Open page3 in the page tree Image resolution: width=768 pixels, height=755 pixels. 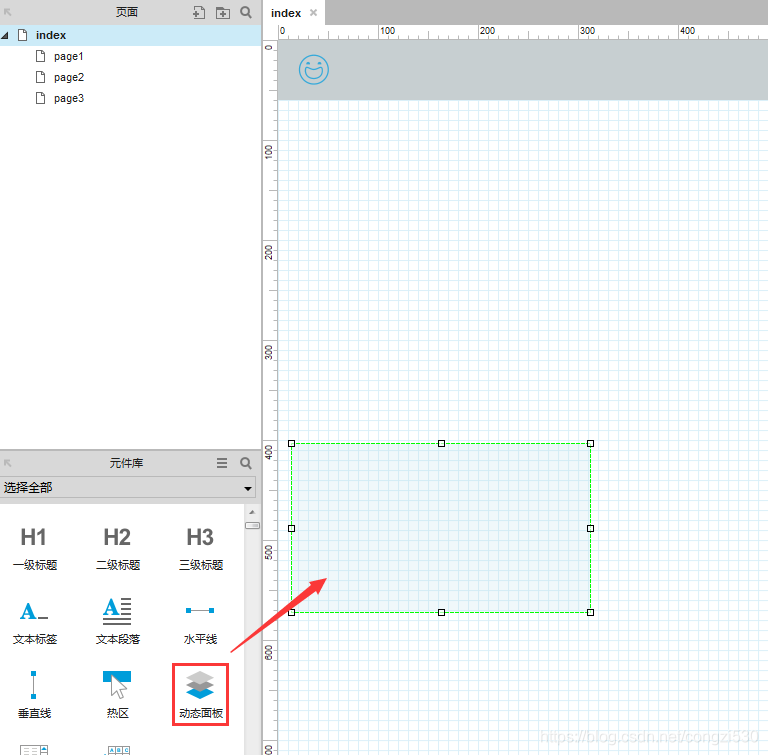click(69, 98)
